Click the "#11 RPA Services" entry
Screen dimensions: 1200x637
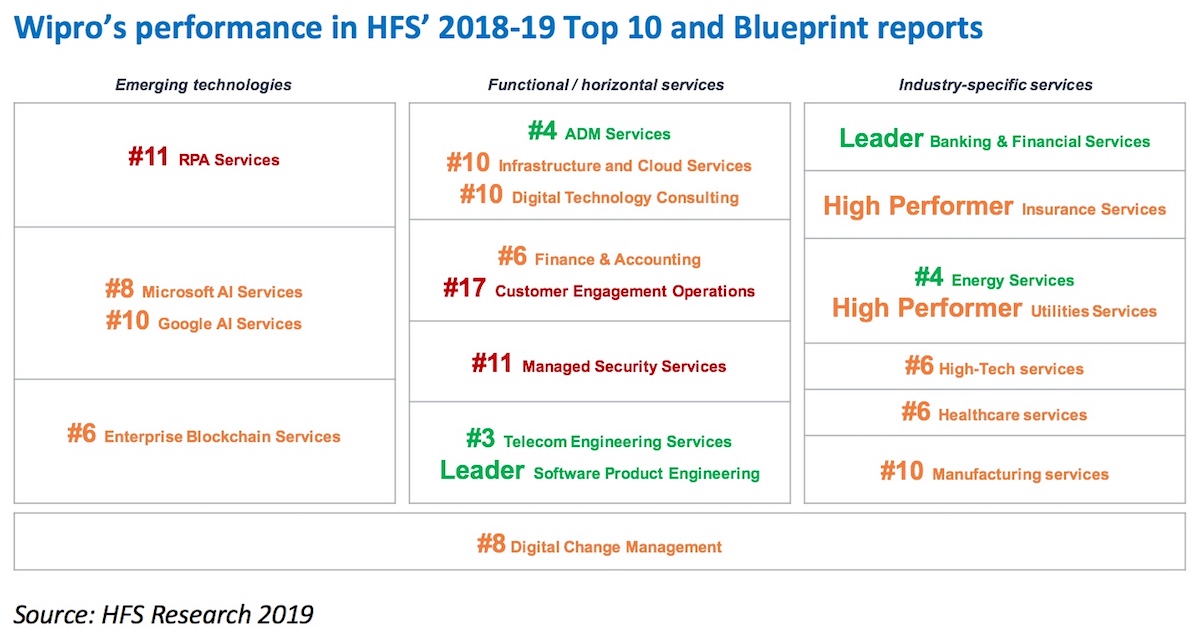tap(204, 158)
